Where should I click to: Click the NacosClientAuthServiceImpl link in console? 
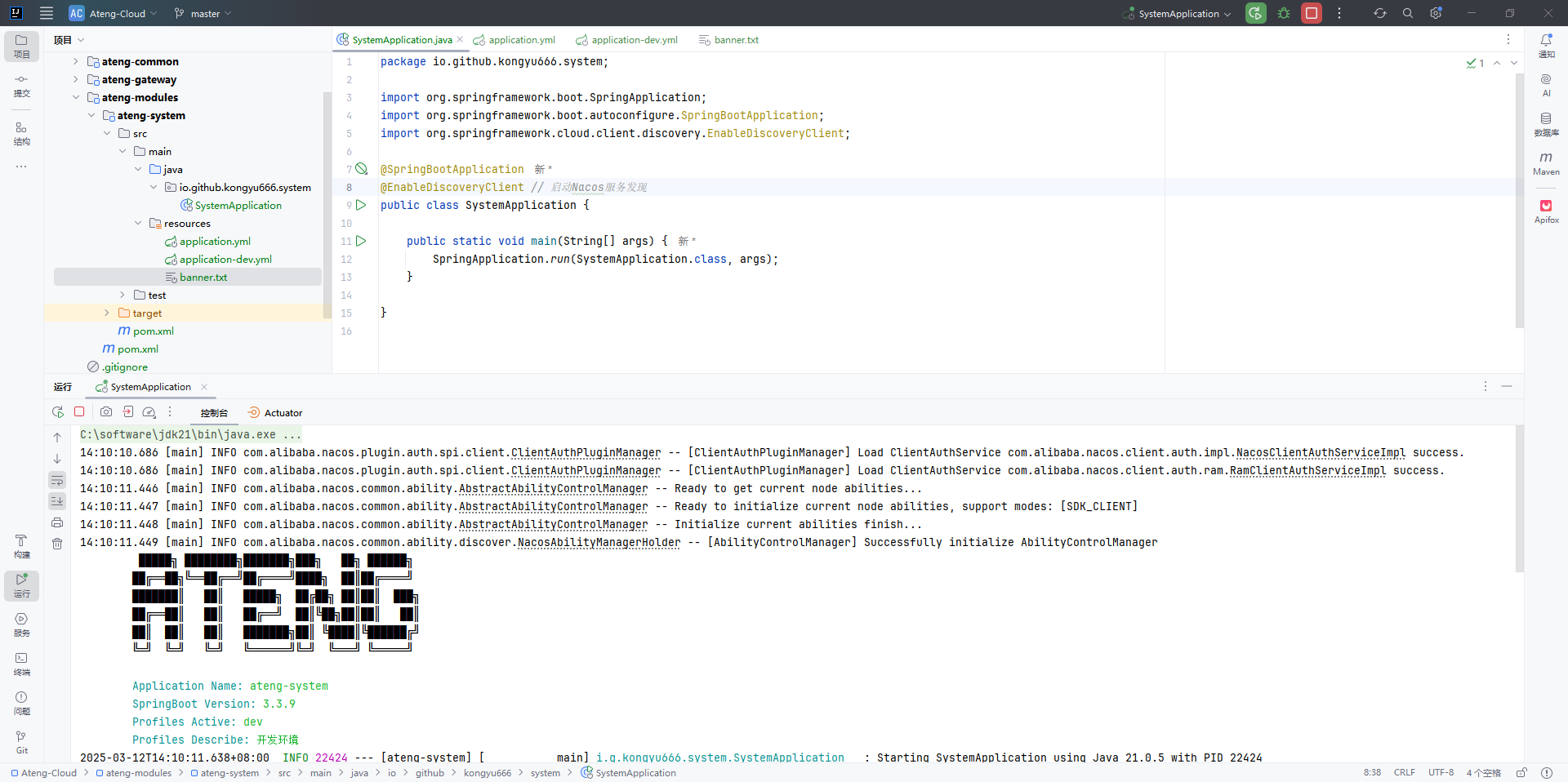pyautogui.click(x=1320, y=453)
